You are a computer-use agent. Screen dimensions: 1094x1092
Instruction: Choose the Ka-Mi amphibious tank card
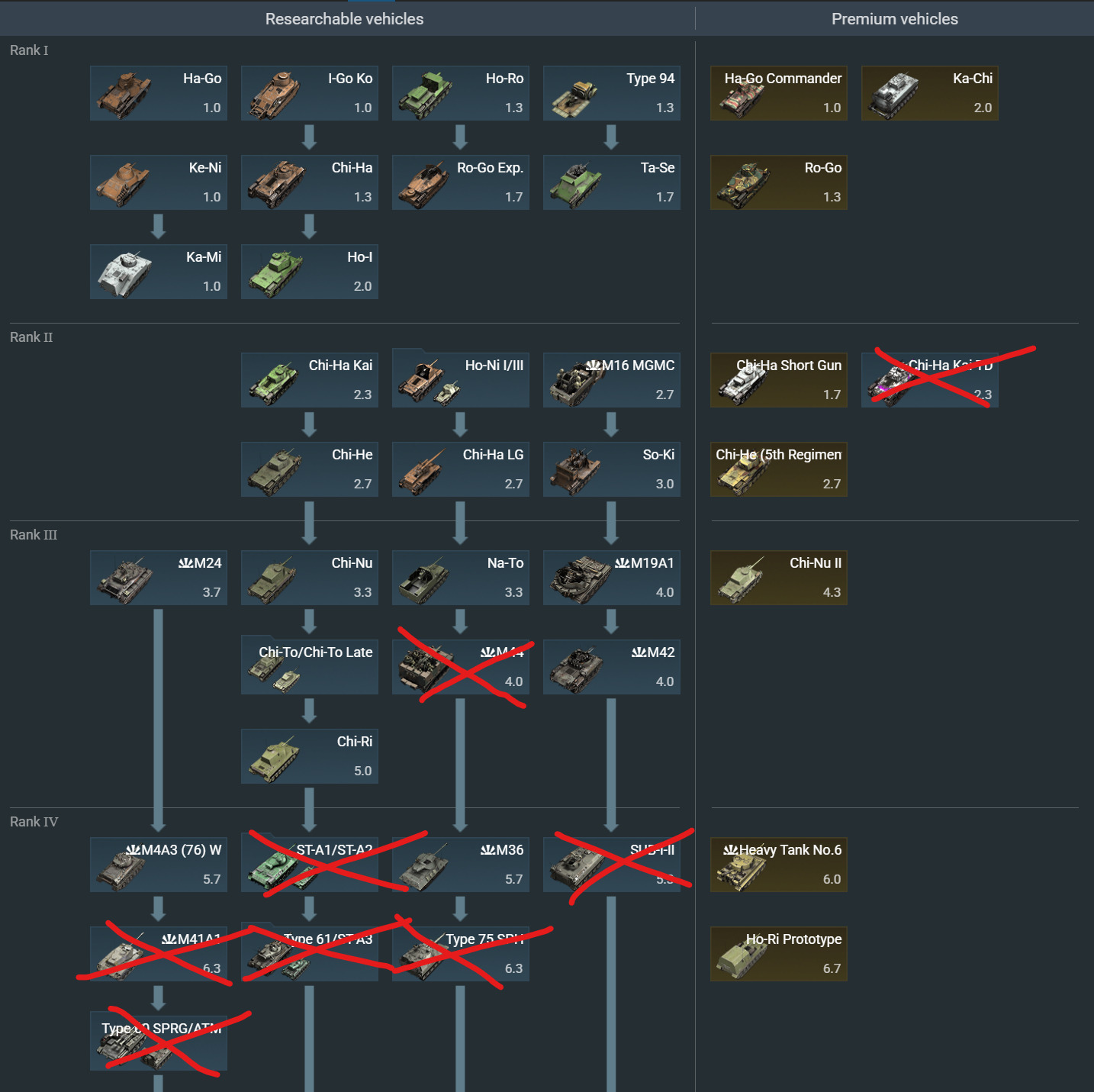tap(159, 272)
